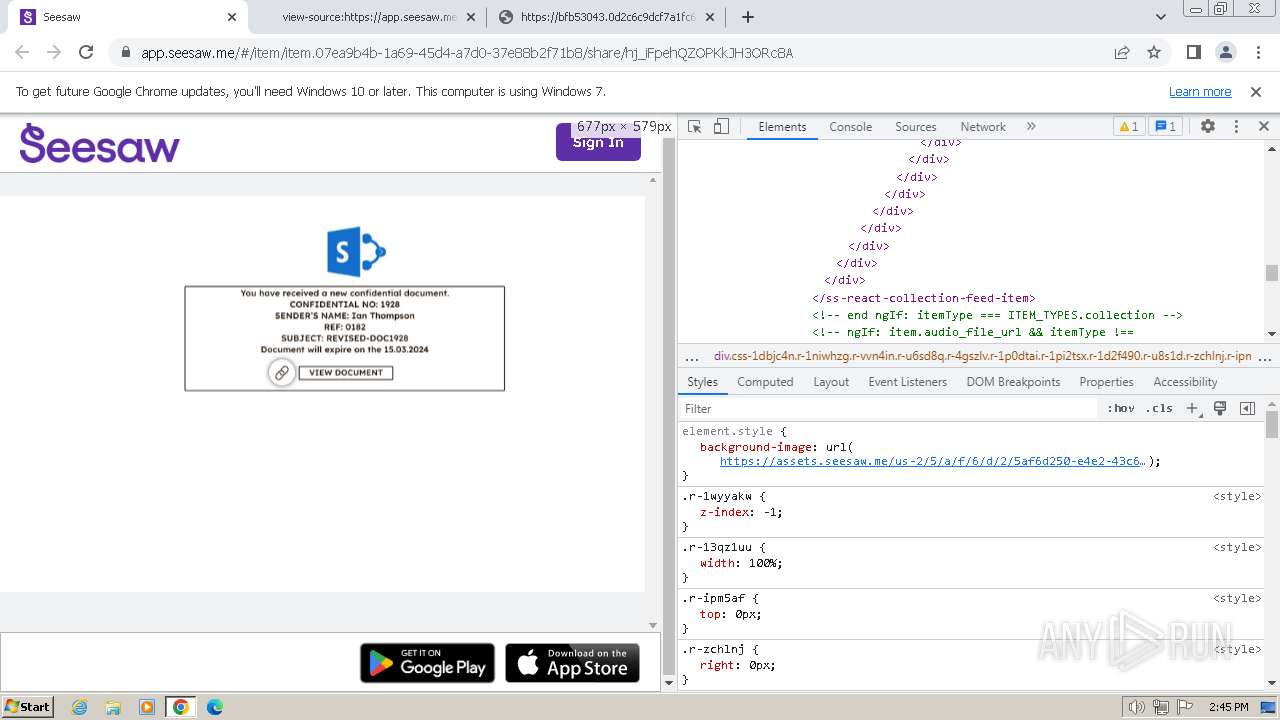1280x720 pixels.
Task: Open the Properties pane
Action: click(x=1106, y=382)
